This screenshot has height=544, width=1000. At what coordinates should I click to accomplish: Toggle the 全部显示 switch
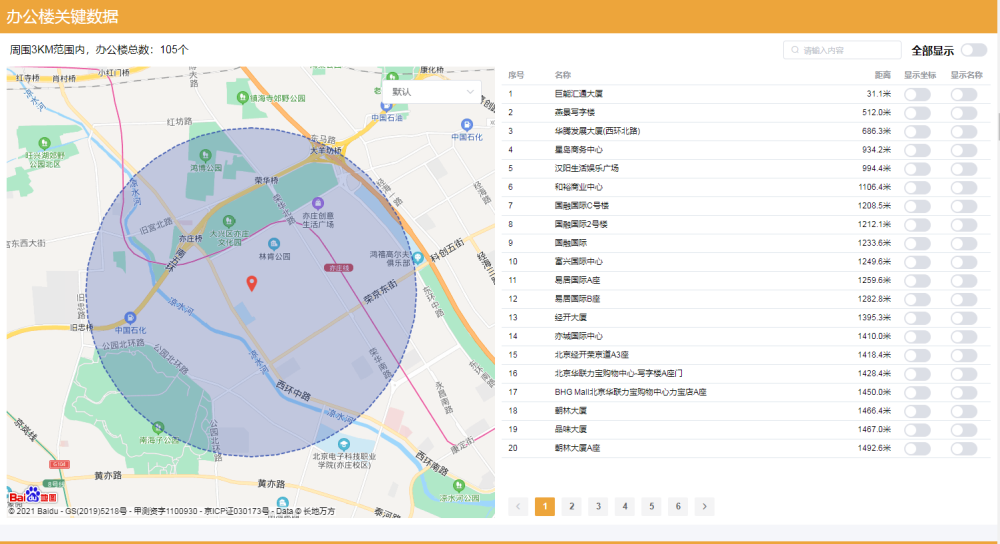pos(974,50)
